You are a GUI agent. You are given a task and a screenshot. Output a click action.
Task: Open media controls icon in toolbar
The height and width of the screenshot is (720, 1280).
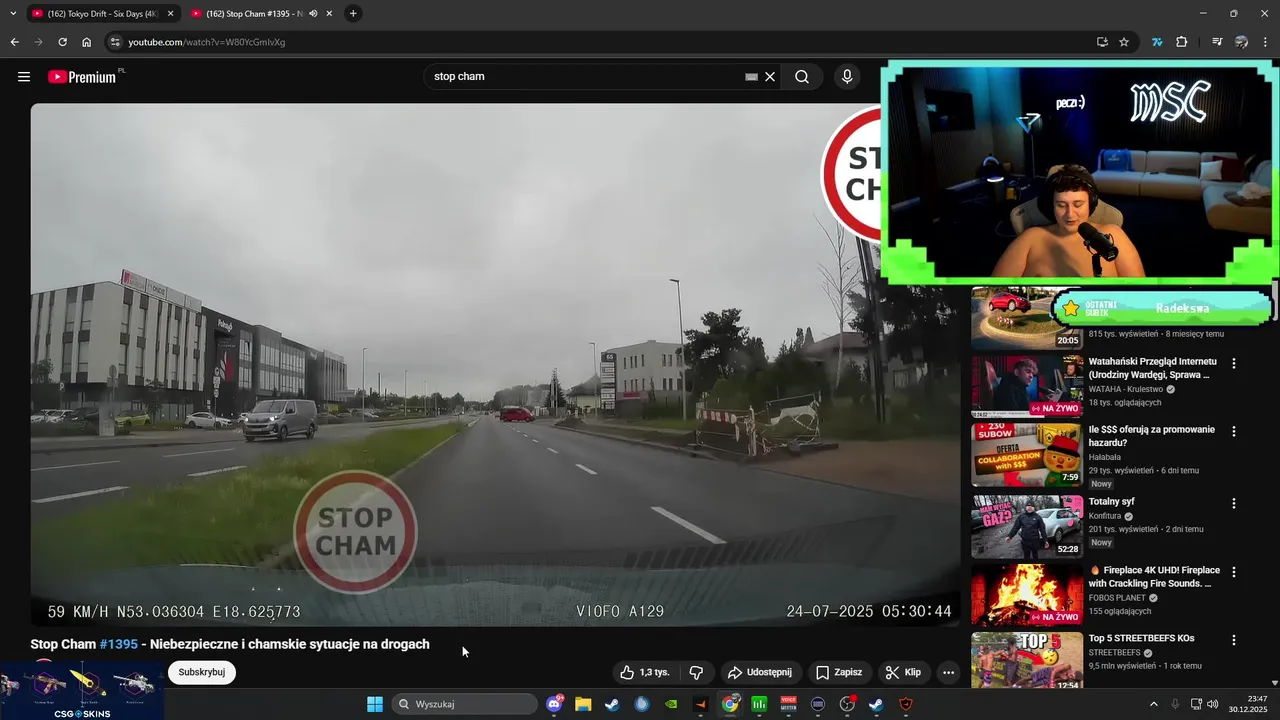[x=1217, y=42]
